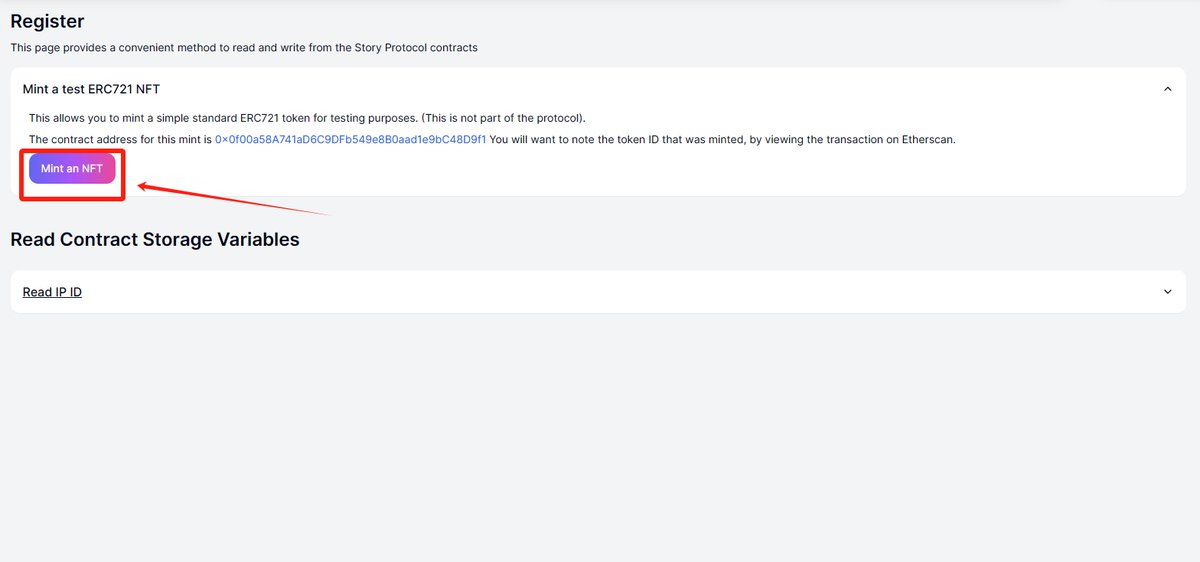Select the text about Story Protocol contracts
Screen dimensions: 1200x562
pos(244,47)
